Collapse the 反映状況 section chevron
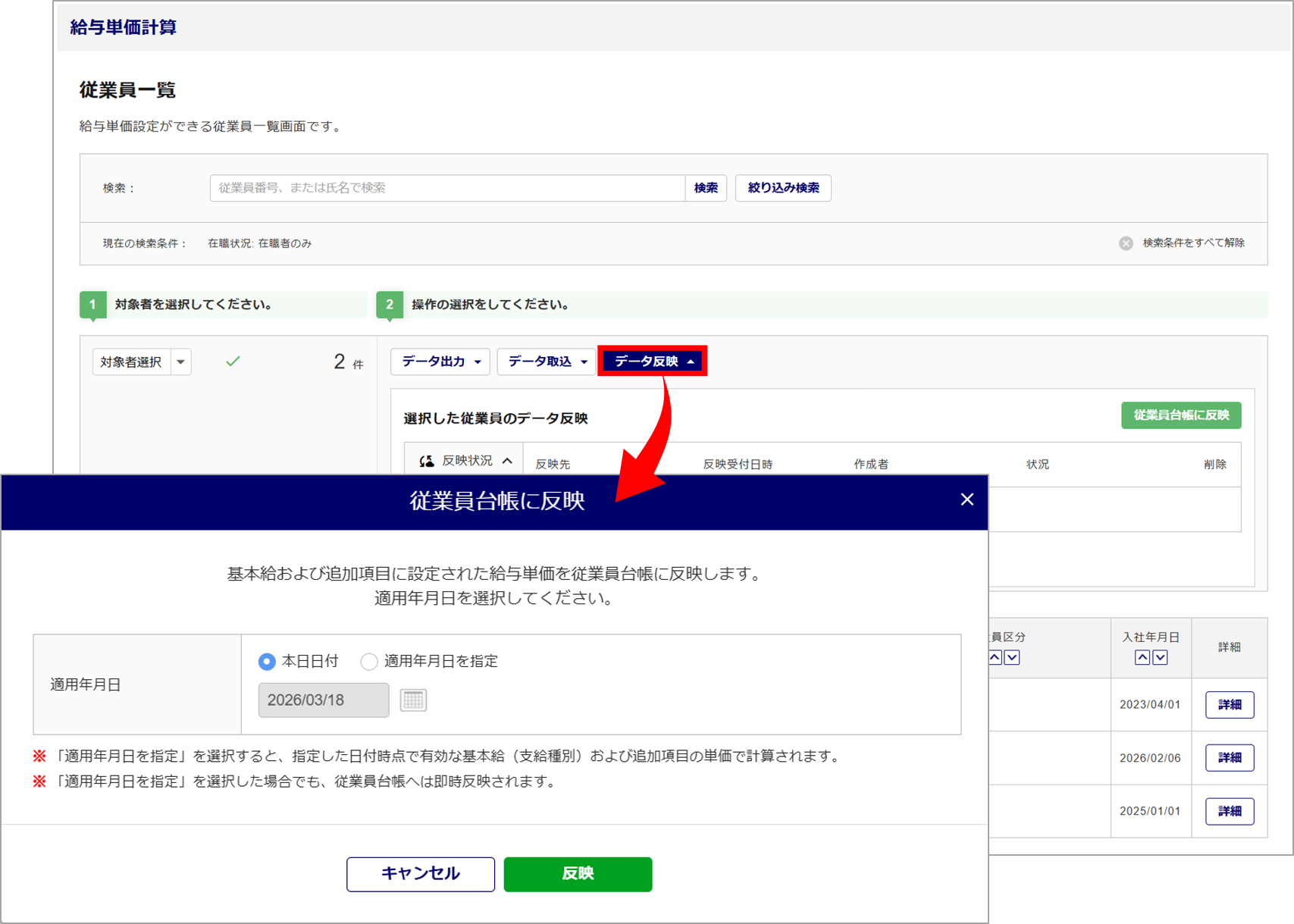Screen dimensions: 1294x924 click(507, 461)
